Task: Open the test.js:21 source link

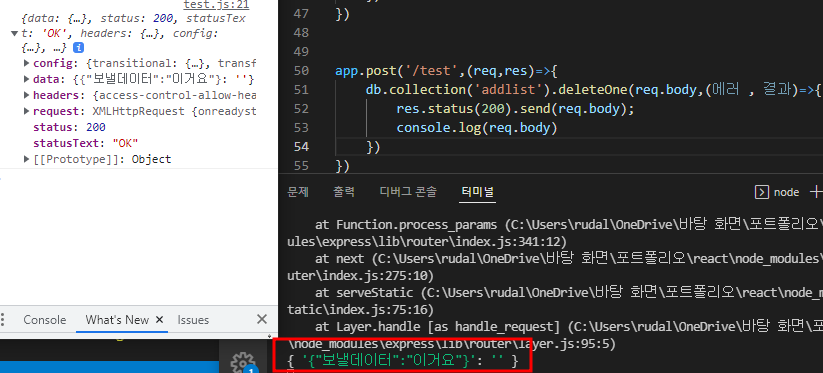Action: 216,5
